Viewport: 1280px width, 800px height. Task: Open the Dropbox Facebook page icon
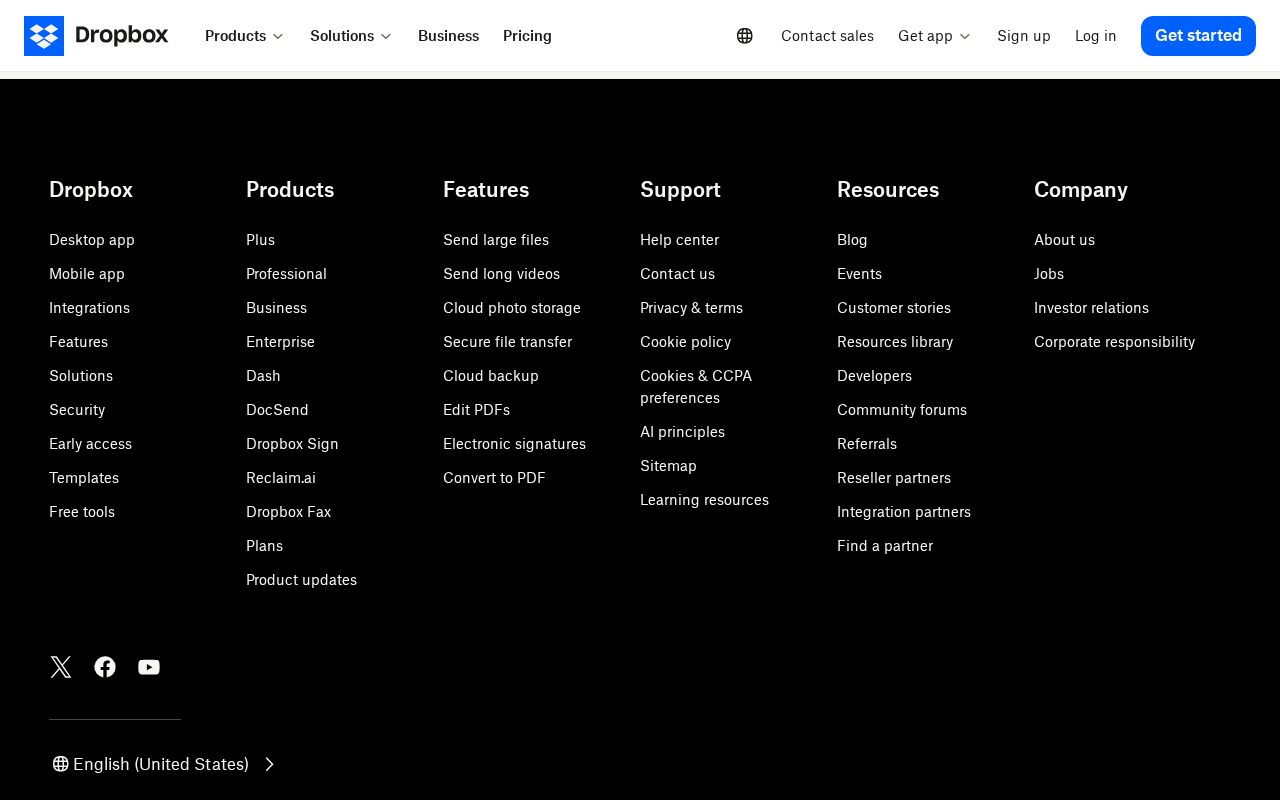105,667
